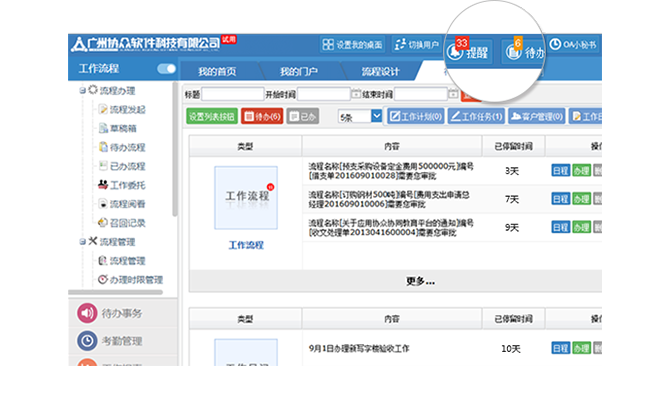Click the OA小秘书 clock icon
The width and height of the screenshot is (670, 412).
(x=555, y=44)
